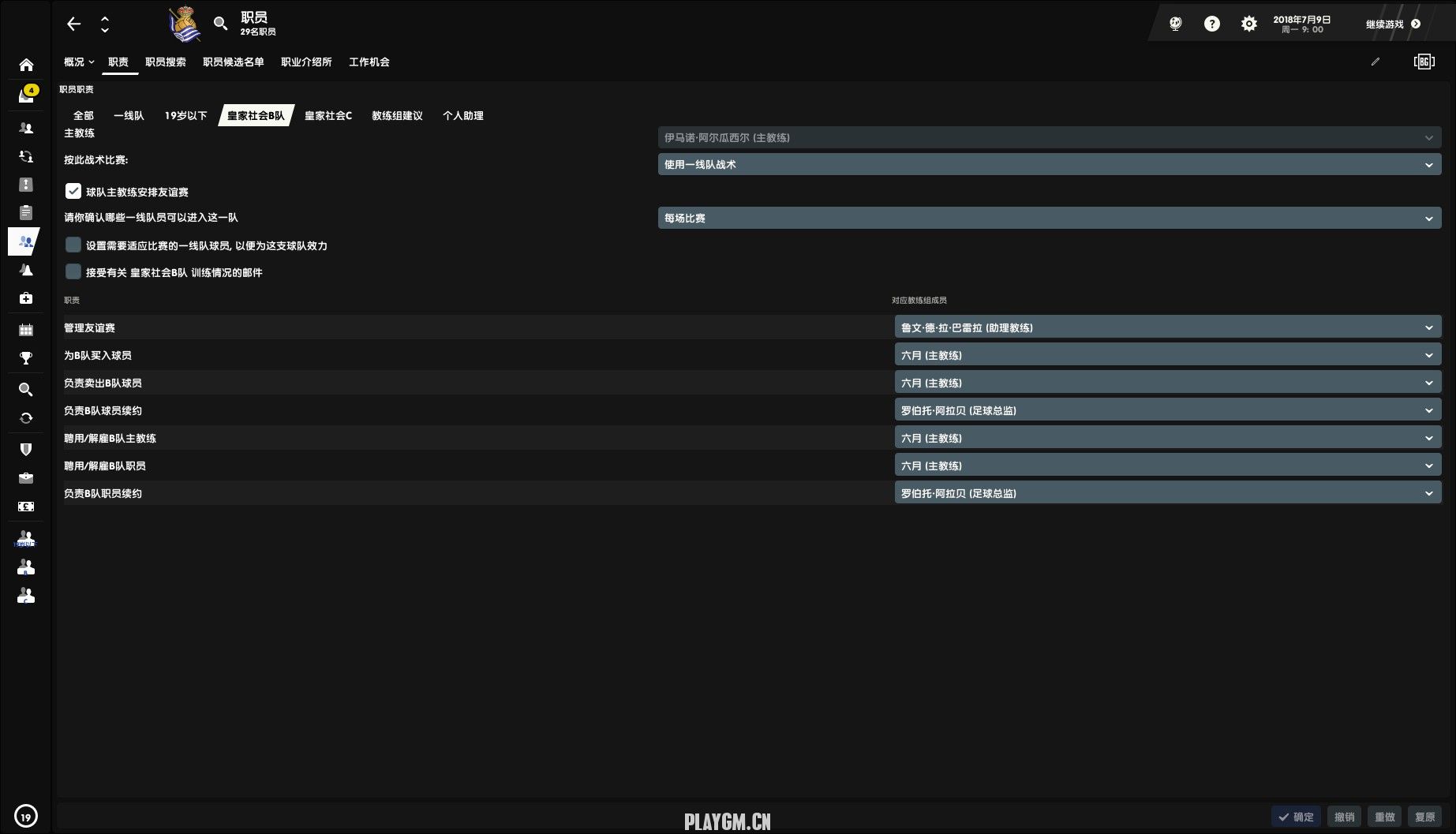Click the back arrow icon
Viewport: 1456px width, 834px height.
74,24
